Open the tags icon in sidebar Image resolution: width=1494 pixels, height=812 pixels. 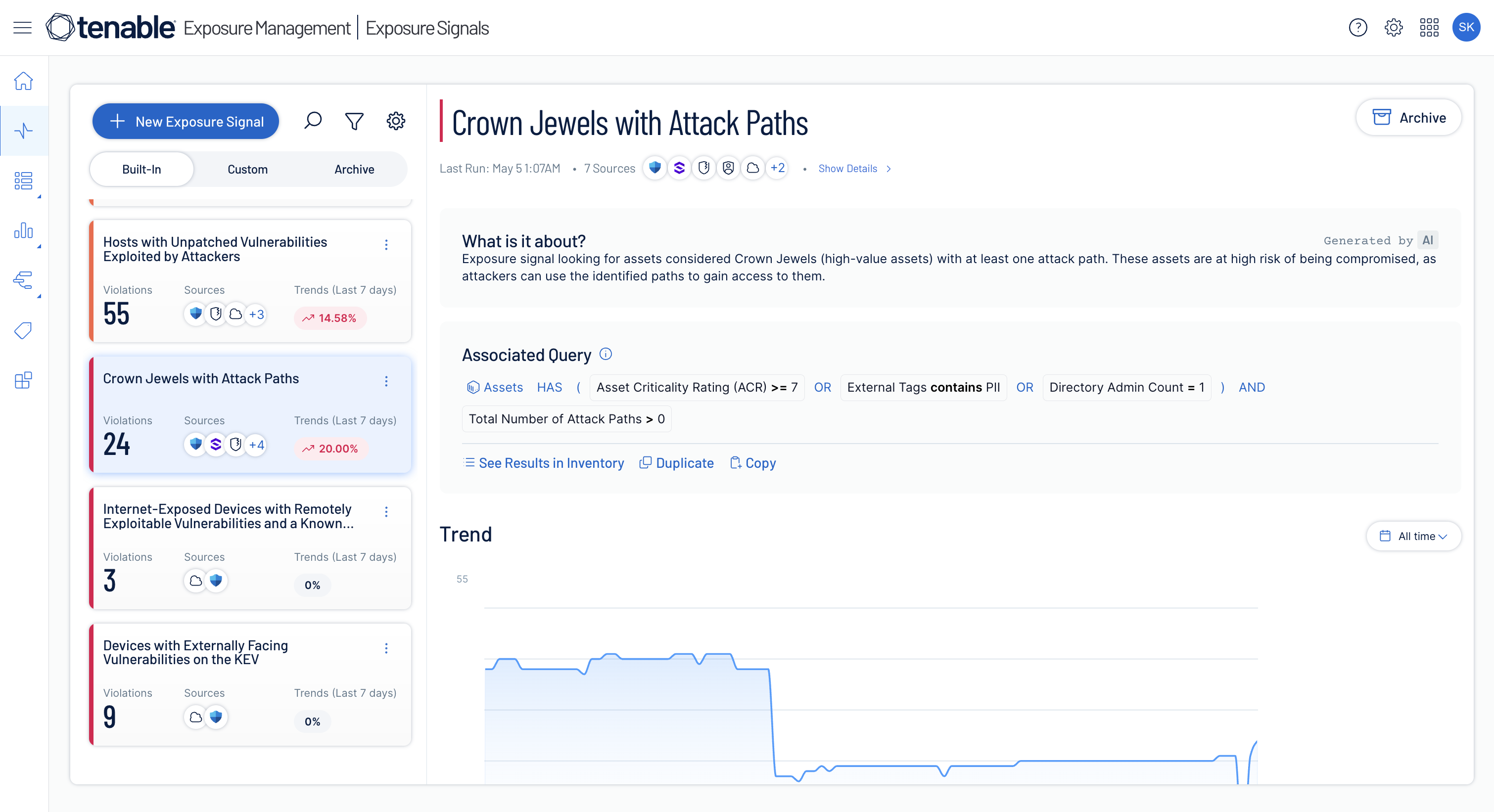click(23, 330)
